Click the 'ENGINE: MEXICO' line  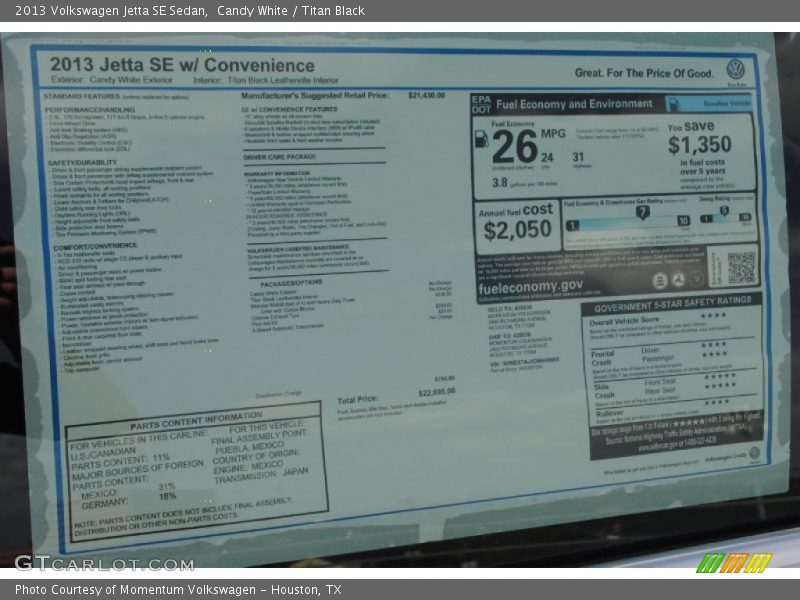pyautogui.click(x=248, y=467)
